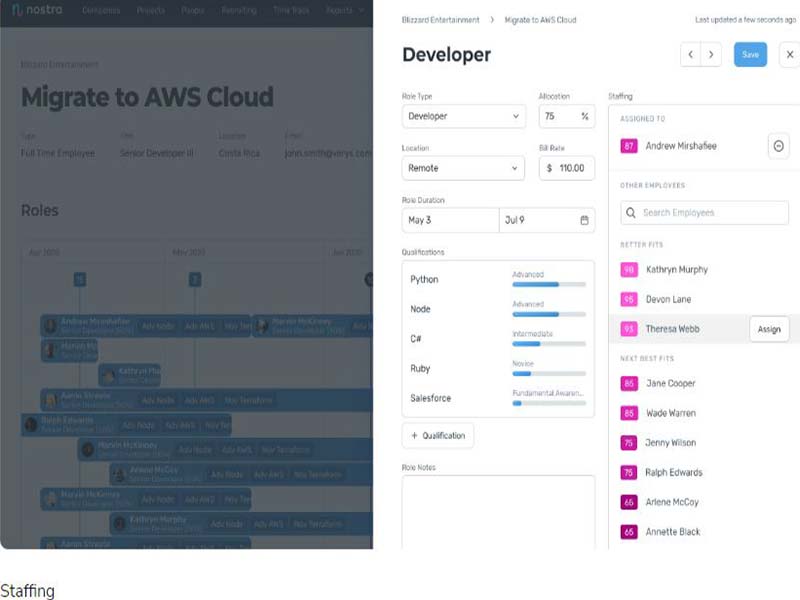Assign Theresa Webb to the role
The image size is (800, 600).
(768, 329)
